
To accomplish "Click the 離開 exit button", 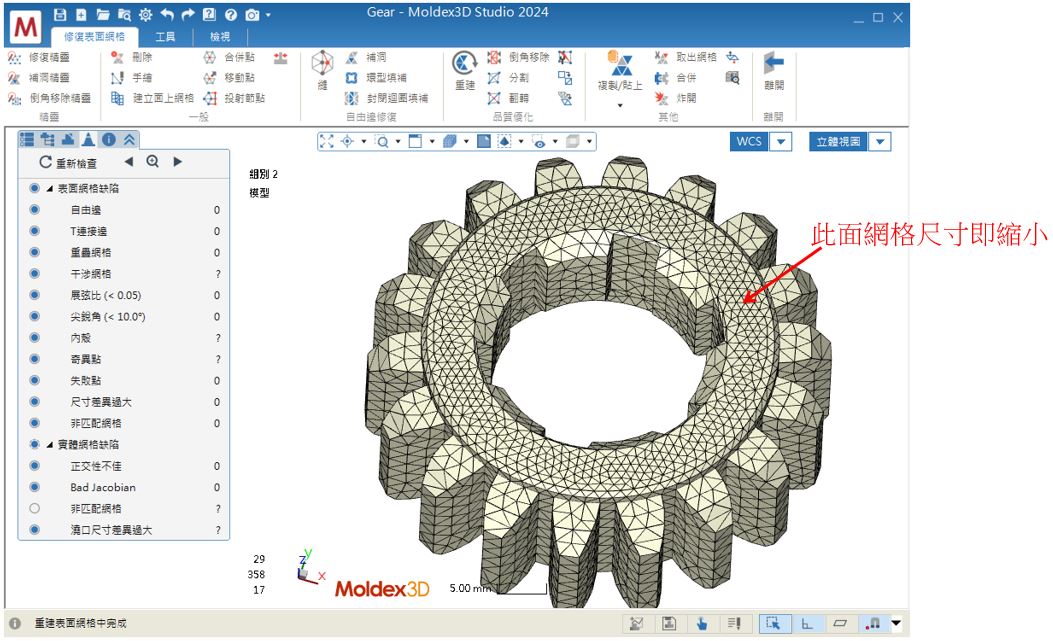I will coord(774,71).
